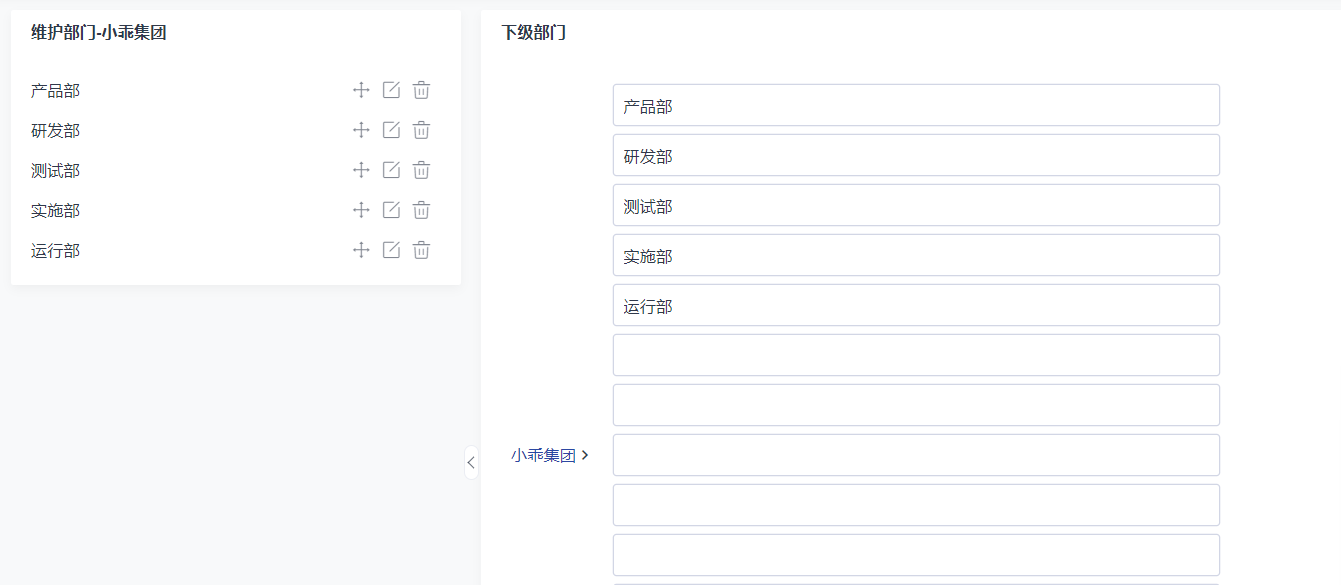Delete 实施部 using its trash icon
The image size is (1341, 585).
pos(421,209)
